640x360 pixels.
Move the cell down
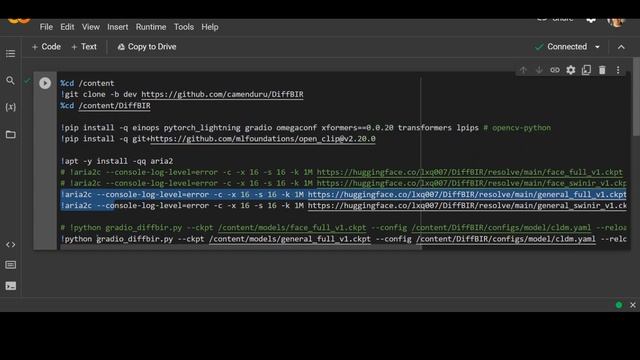click(x=539, y=70)
